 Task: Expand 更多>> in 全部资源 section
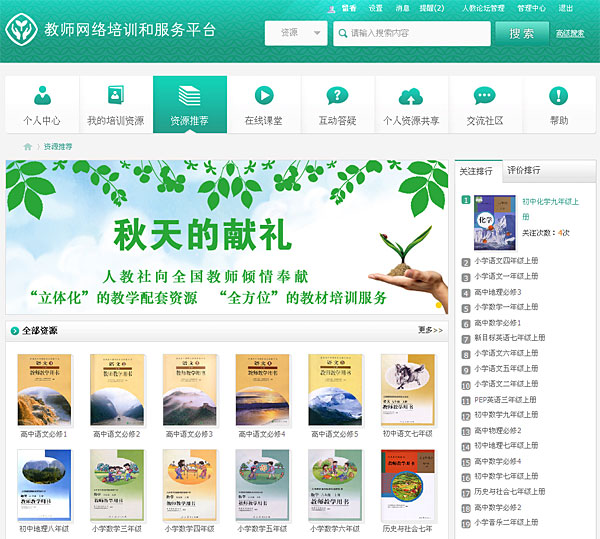[430, 330]
